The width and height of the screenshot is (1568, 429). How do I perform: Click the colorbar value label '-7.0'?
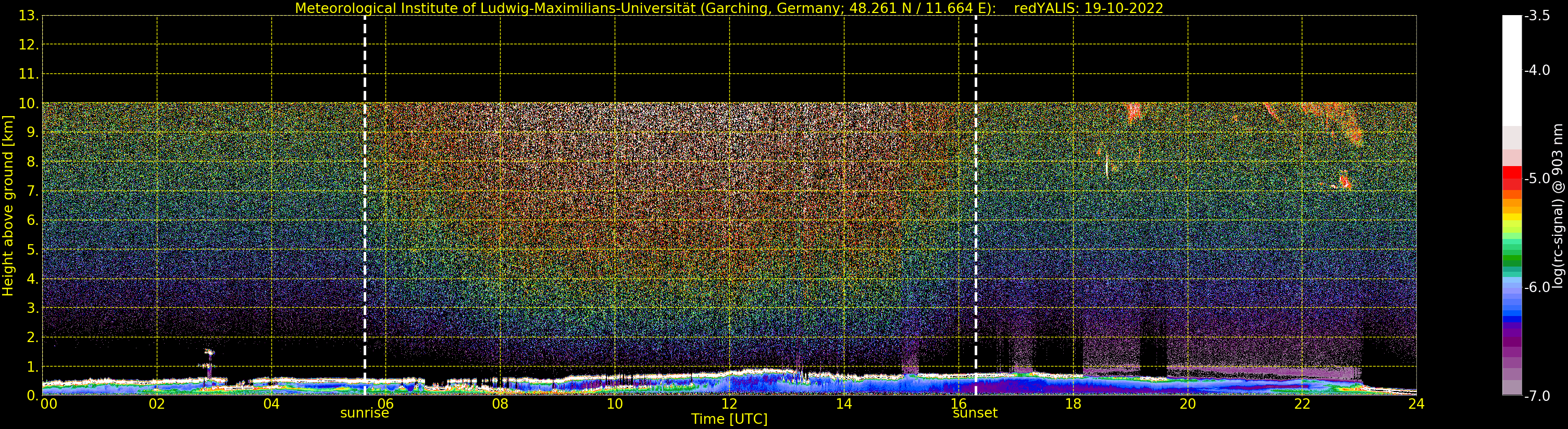[x=1537, y=396]
